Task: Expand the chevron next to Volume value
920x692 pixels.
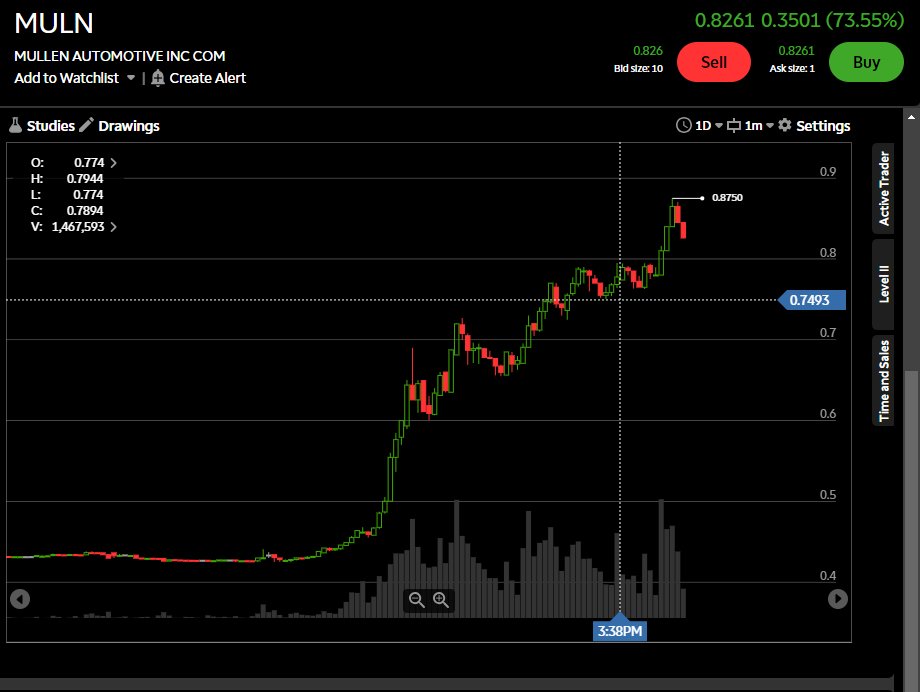Action: point(113,227)
